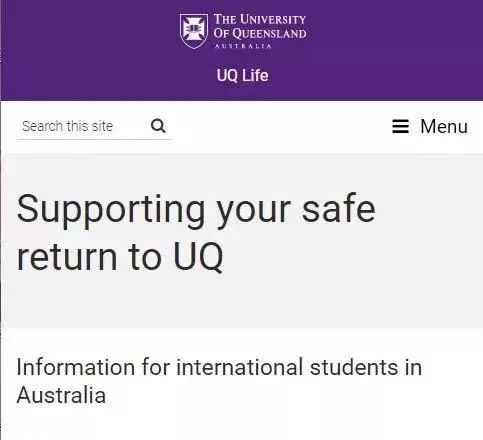Open the UQ Life site title
Viewport: 483px width, 440px height.
[x=242, y=75]
